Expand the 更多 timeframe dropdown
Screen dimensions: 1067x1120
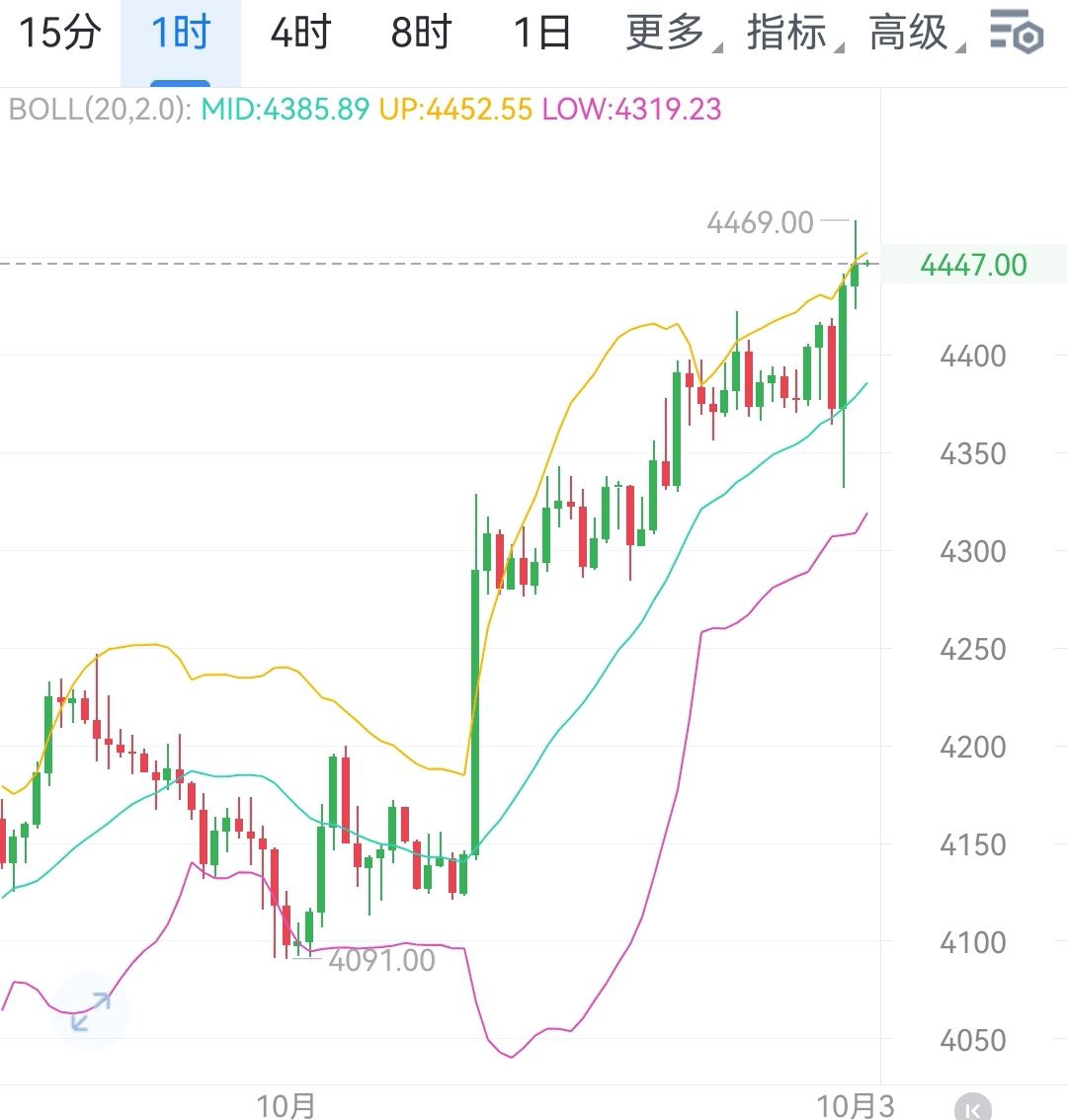[670, 33]
